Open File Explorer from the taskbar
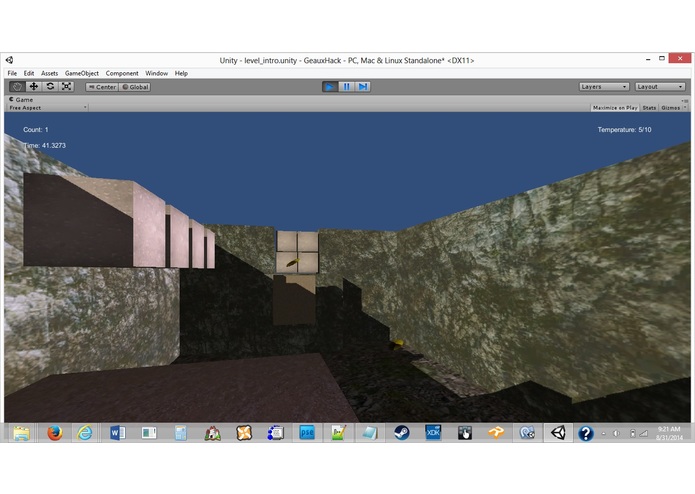This screenshot has width=695, height=494. click(21, 433)
